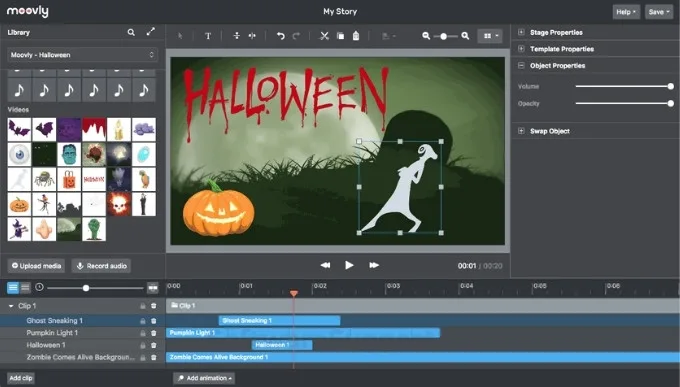Image resolution: width=680 pixels, height=387 pixels.
Task: Collapse the Clip 1 tree row
Action: pyautogui.click(x=11, y=306)
